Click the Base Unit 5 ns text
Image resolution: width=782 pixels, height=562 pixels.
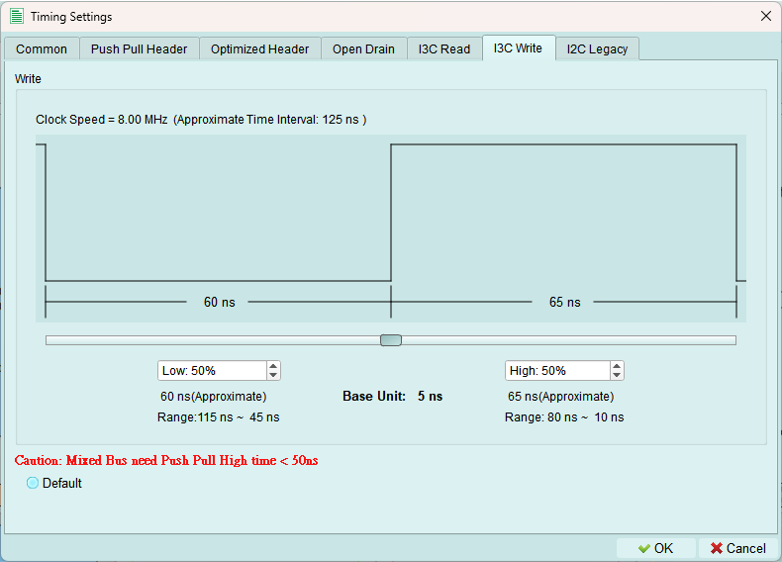pyautogui.click(x=392, y=396)
